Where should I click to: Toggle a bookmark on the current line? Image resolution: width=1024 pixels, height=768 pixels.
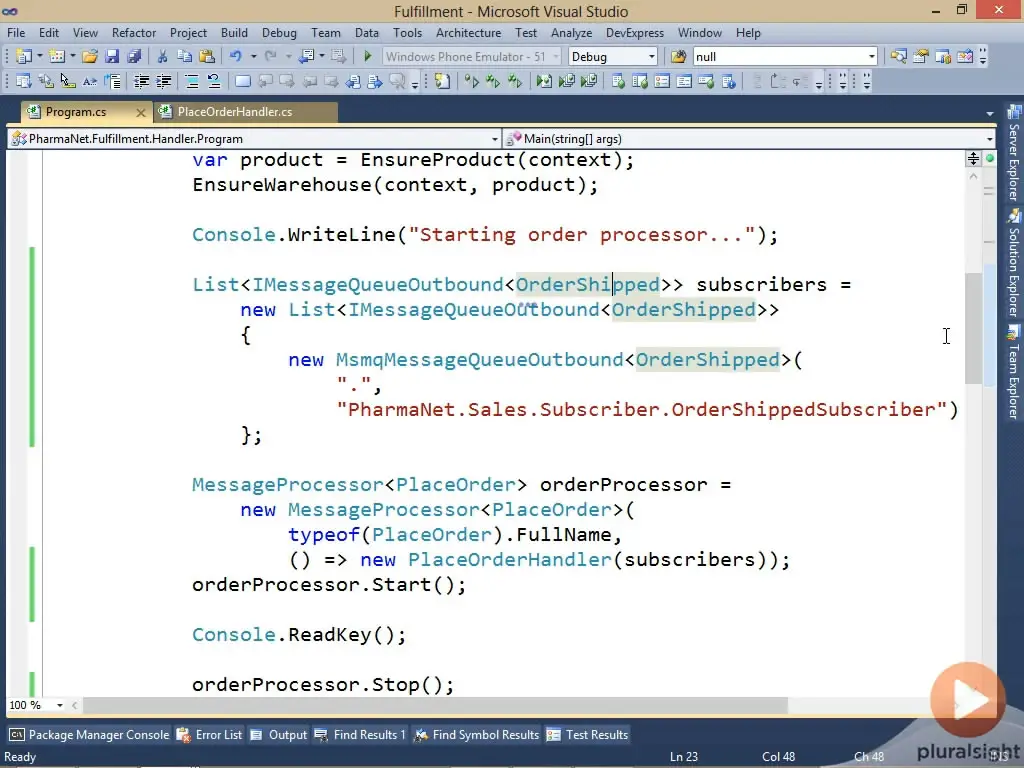[x=243, y=82]
